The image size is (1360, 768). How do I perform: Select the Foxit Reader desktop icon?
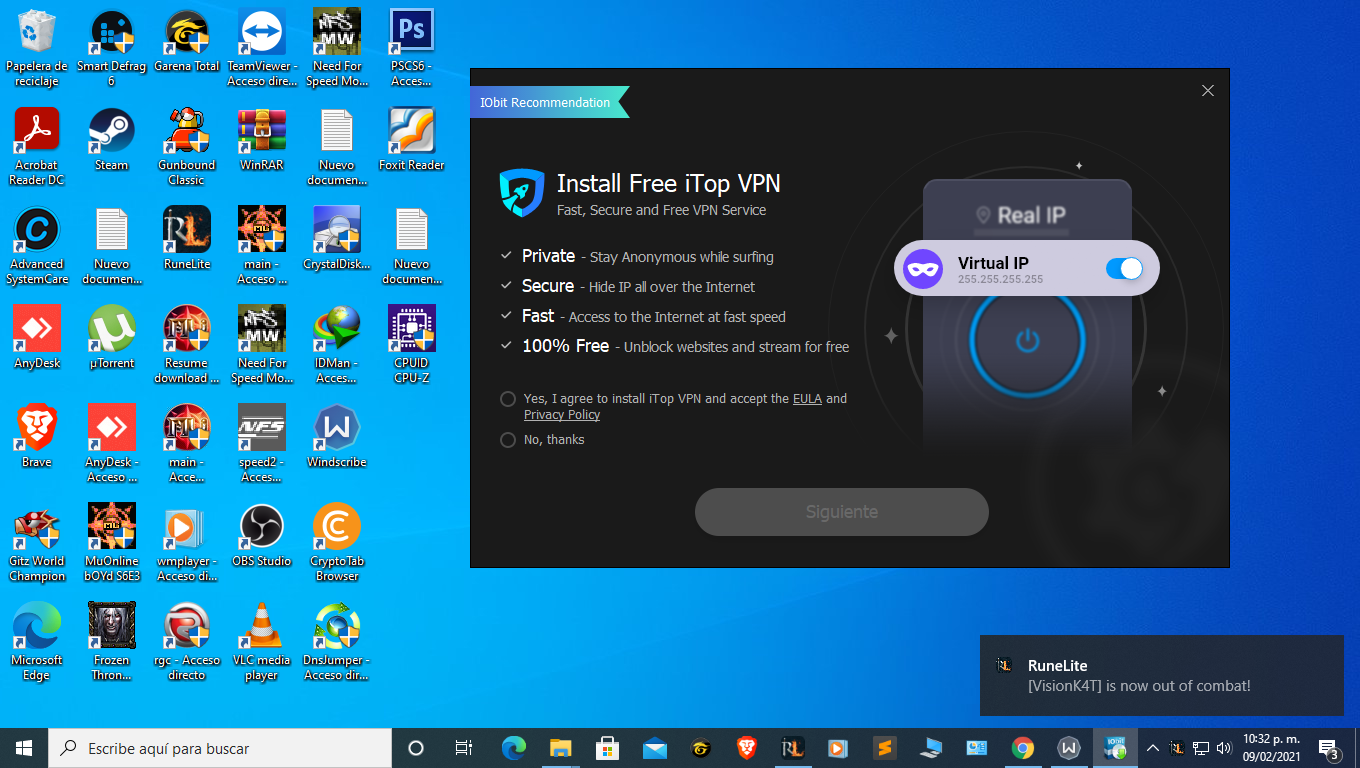click(x=412, y=140)
